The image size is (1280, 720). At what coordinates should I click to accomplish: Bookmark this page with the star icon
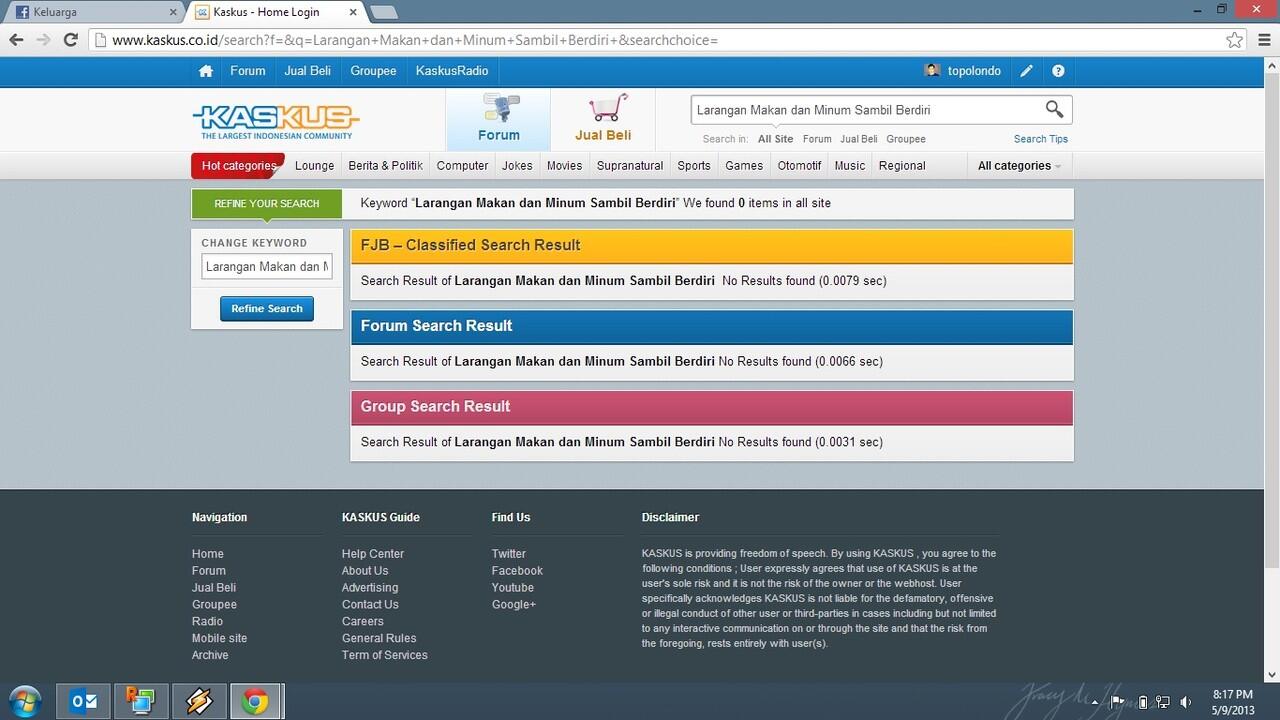coord(1235,40)
